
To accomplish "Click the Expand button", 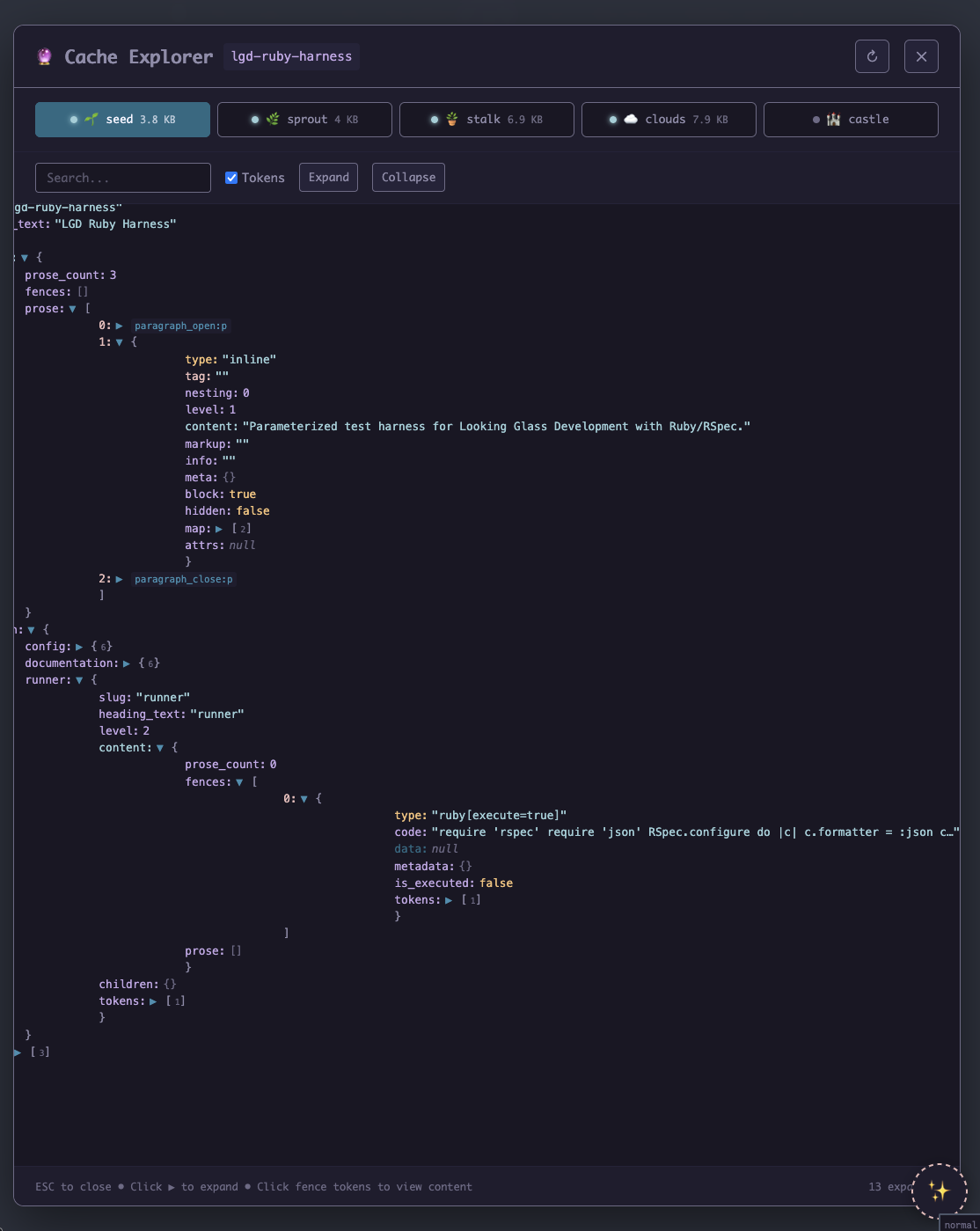I will (329, 178).
